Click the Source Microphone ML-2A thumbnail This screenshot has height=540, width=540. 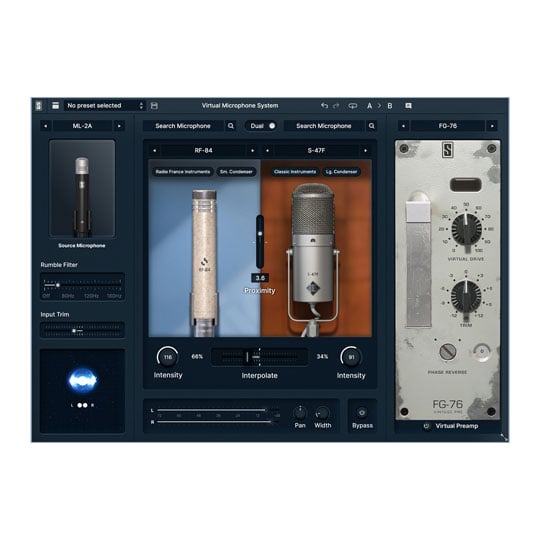[82, 188]
